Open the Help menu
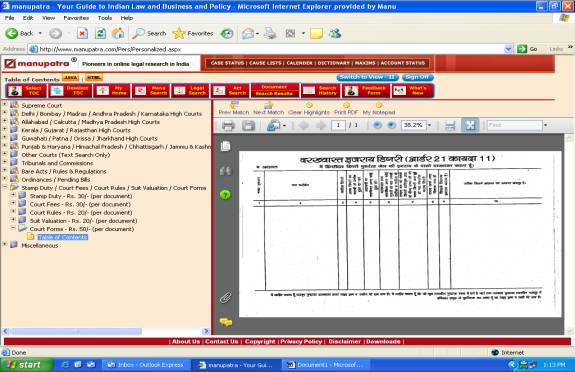 click(127, 18)
